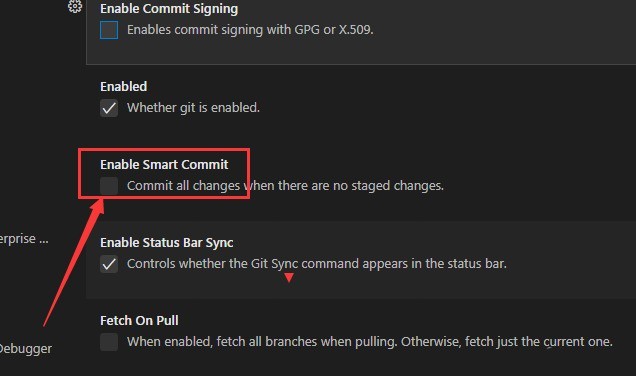Enable the Smart Commit checkbox
636x376 pixels.
(x=109, y=186)
